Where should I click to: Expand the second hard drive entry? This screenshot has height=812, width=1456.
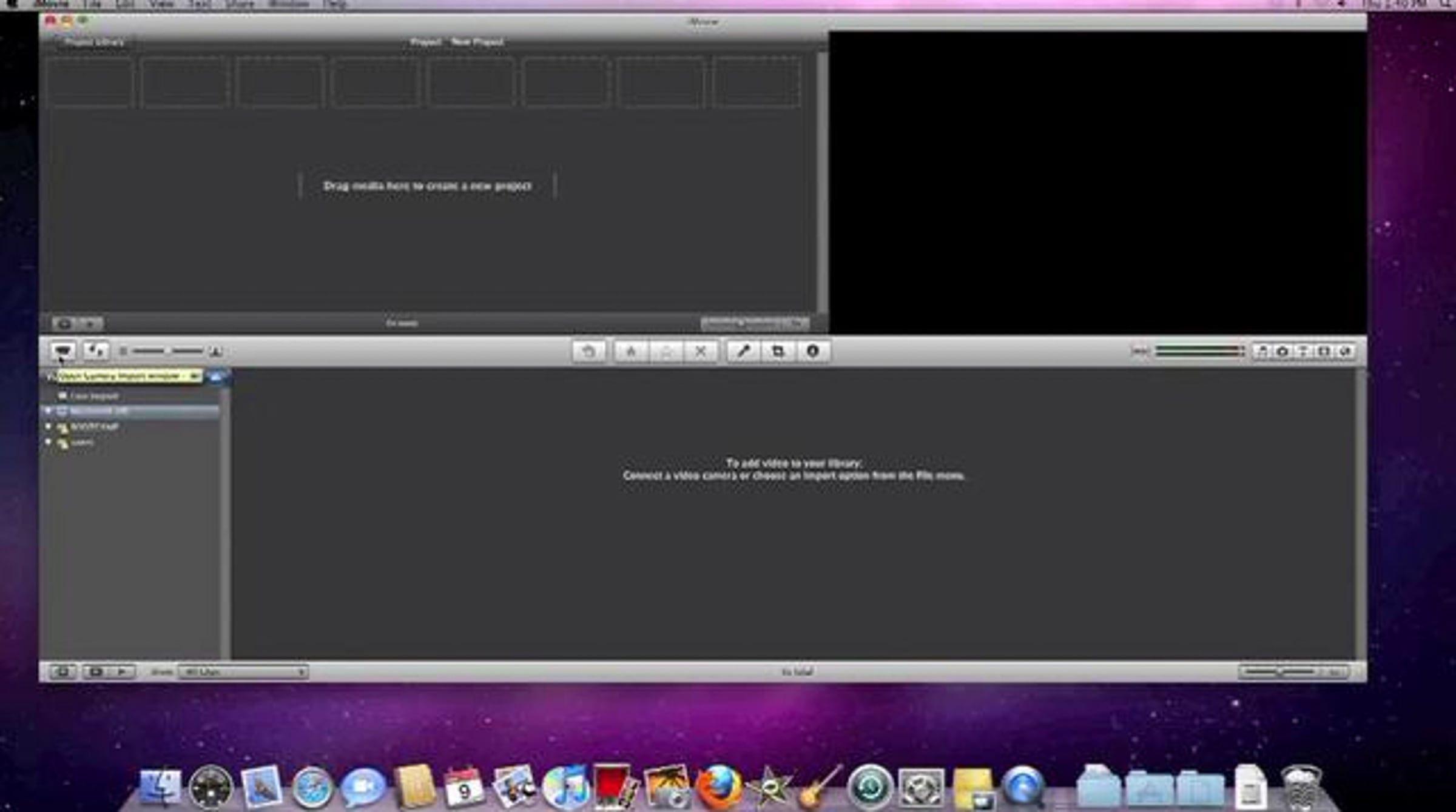tap(49, 426)
